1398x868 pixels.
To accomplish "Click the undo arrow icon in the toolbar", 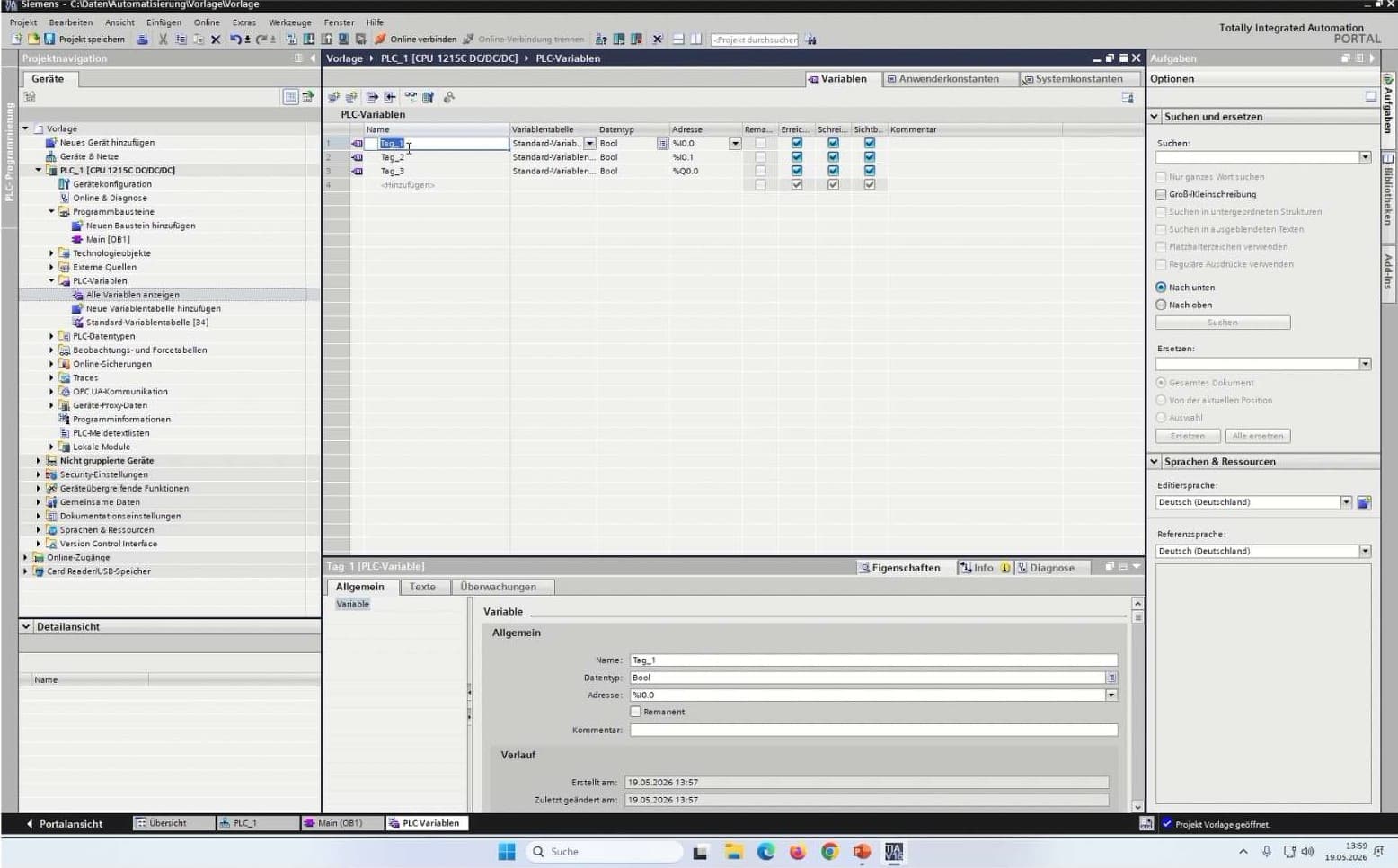I will click(235, 40).
